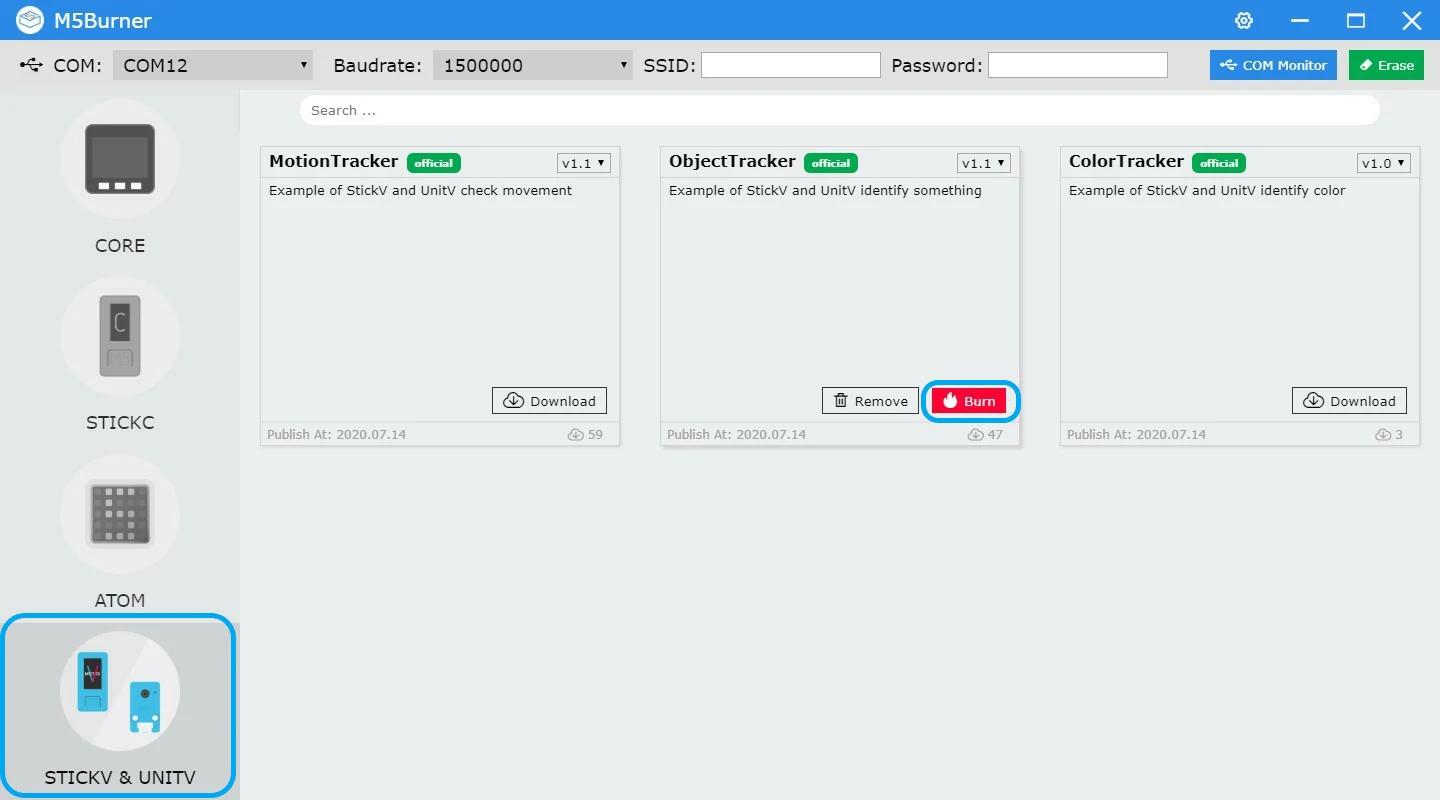Select the ATOM device icon
This screenshot has height=800, width=1440.
(120, 514)
